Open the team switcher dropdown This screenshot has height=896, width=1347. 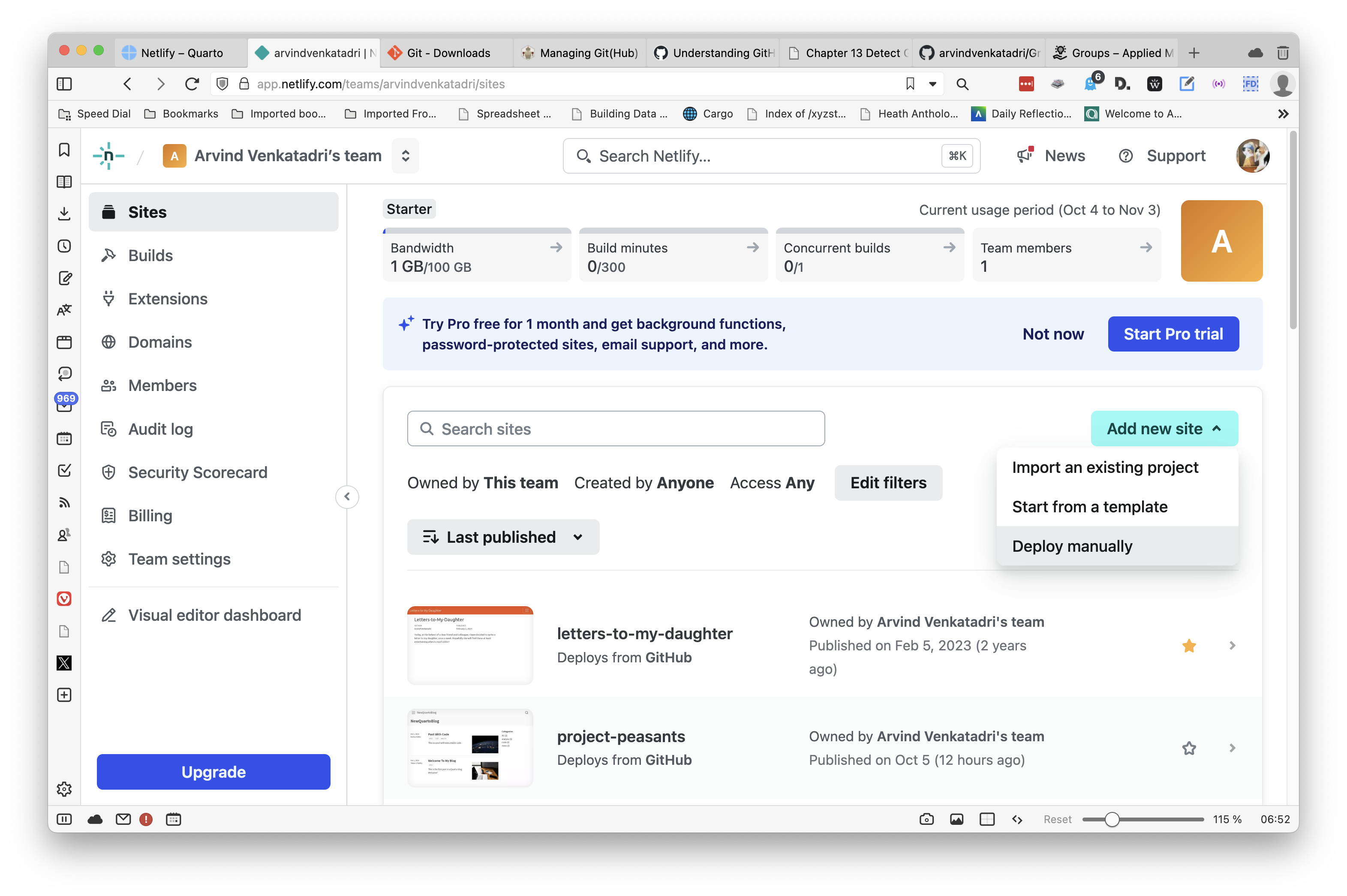click(405, 156)
